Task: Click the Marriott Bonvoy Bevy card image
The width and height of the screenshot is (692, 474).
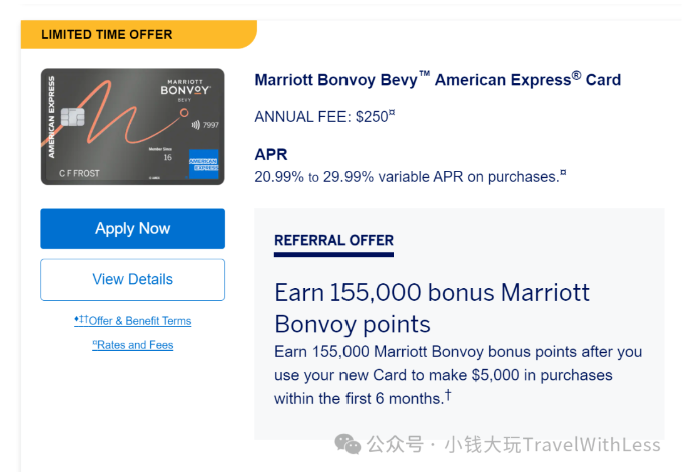Action: click(x=132, y=127)
